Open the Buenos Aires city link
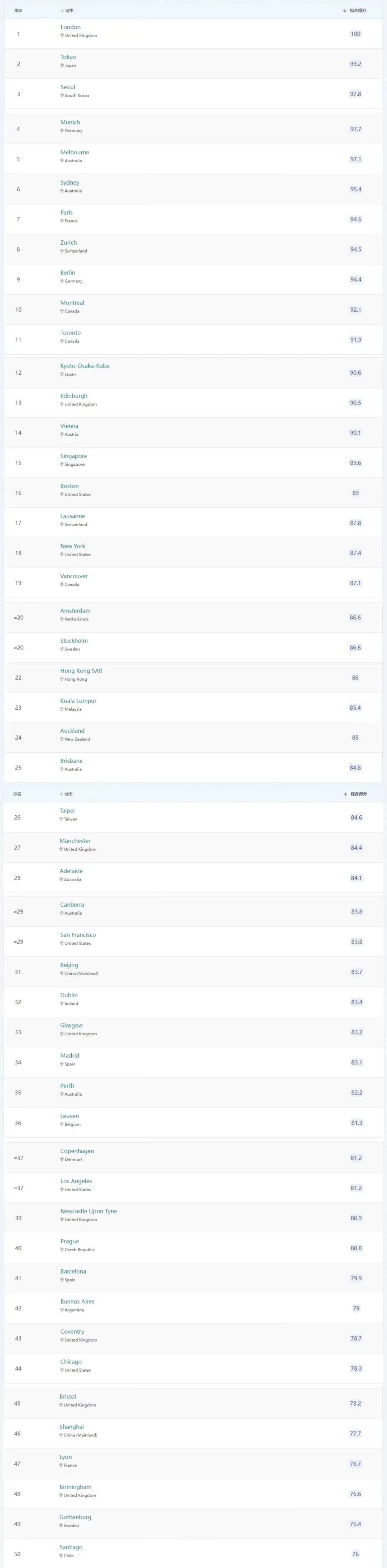The image size is (387, 1568). [77, 1301]
